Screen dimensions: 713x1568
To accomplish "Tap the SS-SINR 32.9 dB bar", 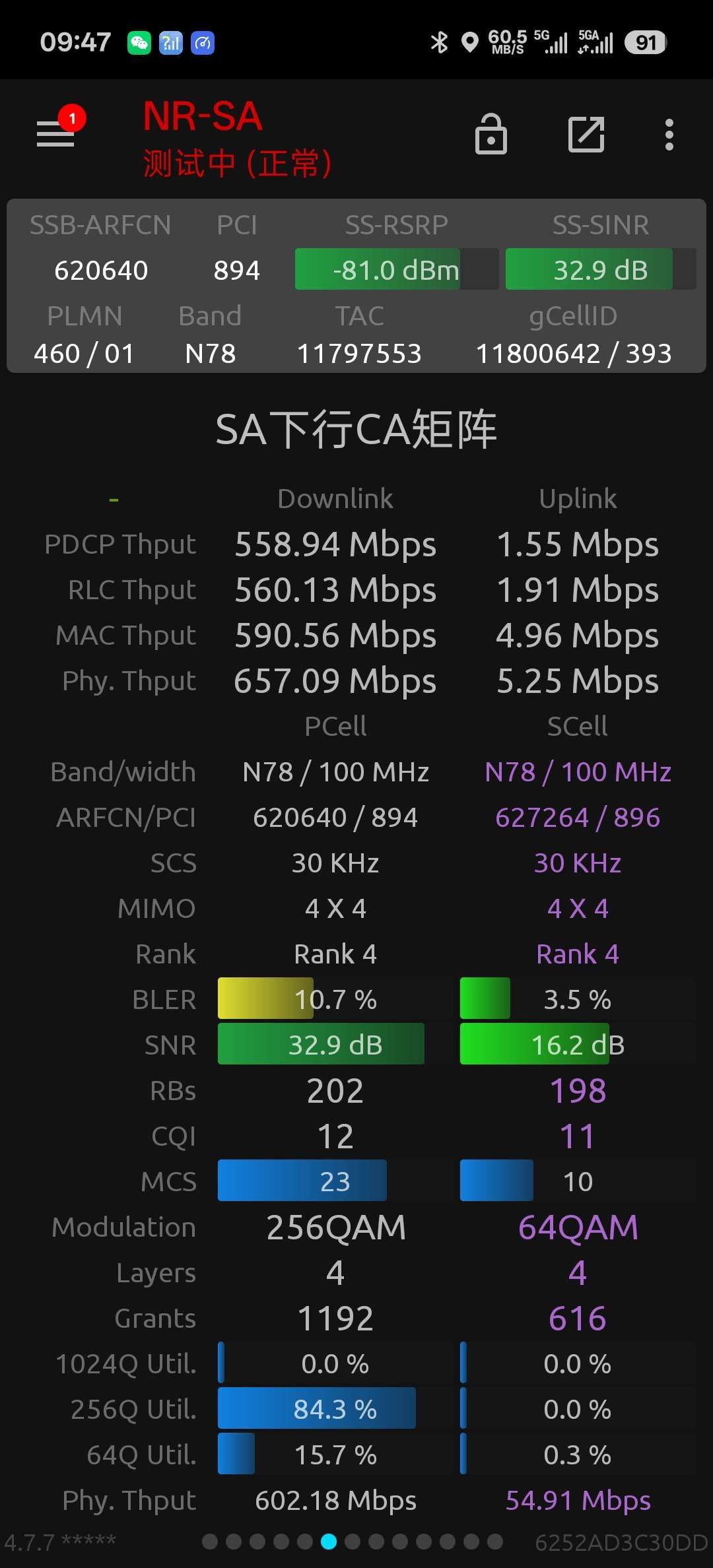I will (x=601, y=269).
